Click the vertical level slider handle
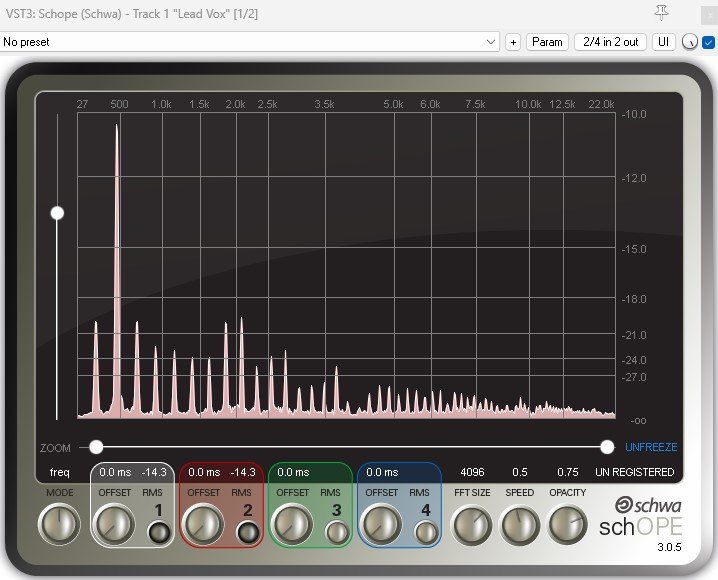The width and height of the screenshot is (718, 580). (57, 213)
